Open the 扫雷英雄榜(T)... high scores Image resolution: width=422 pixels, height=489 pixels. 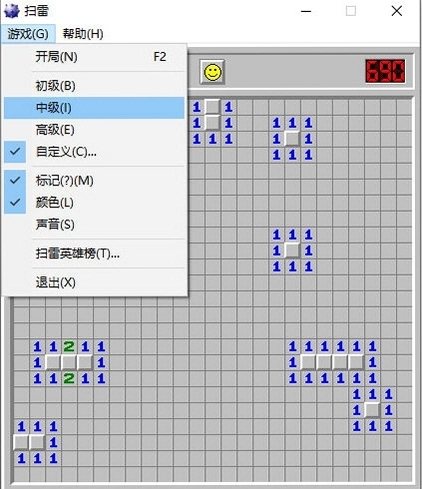click(94, 254)
